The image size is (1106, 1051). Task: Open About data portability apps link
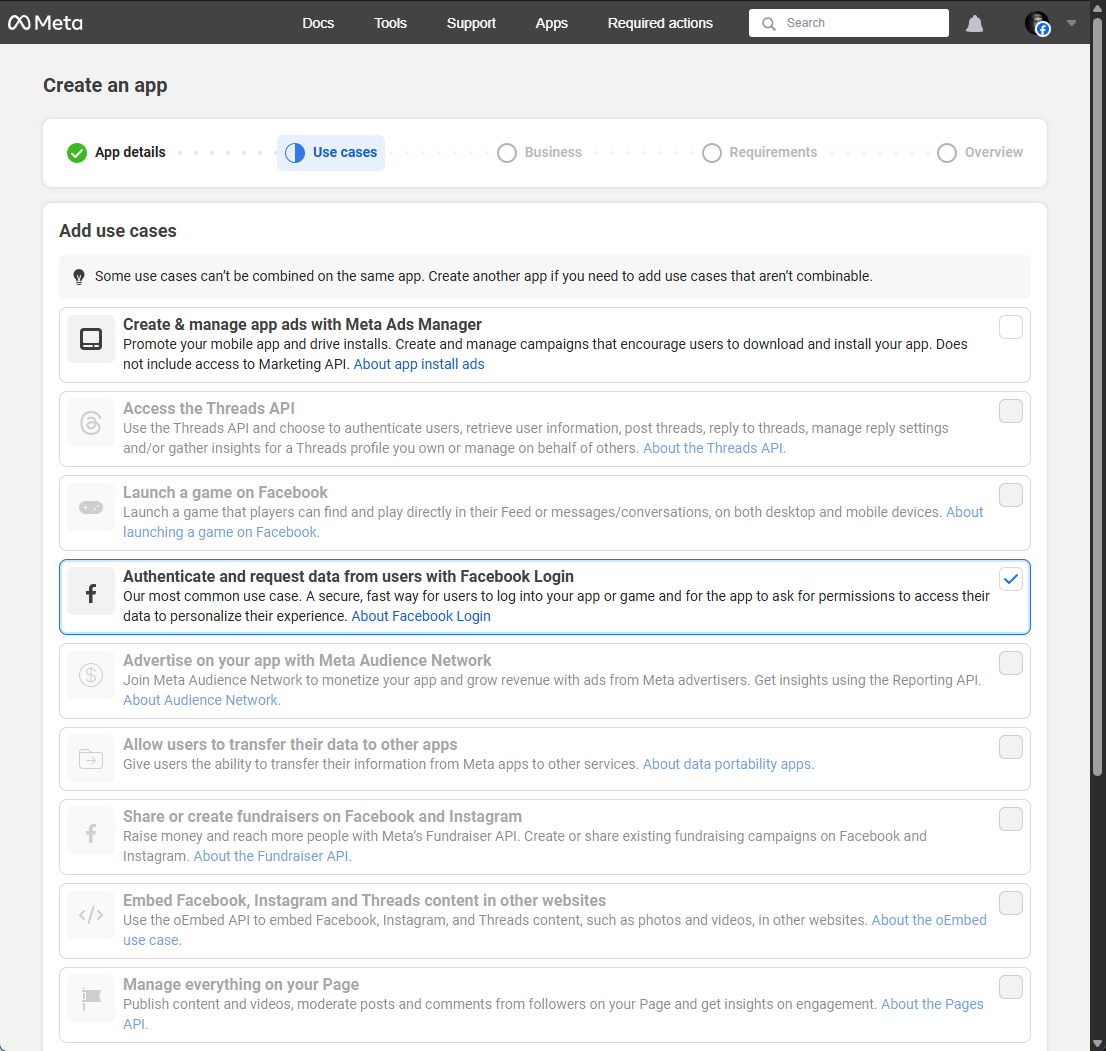click(x=728, y=764)
